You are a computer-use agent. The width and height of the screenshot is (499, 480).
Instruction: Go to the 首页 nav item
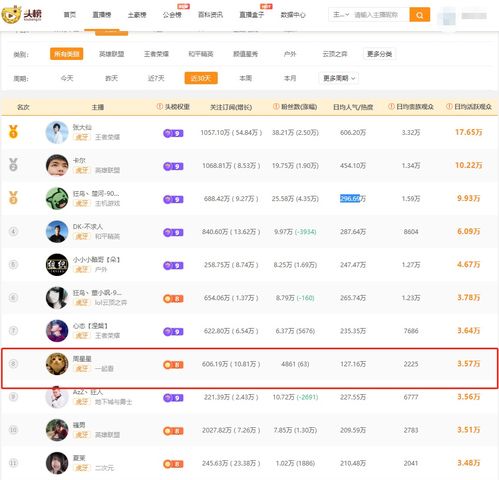click(x=70, y=15)
